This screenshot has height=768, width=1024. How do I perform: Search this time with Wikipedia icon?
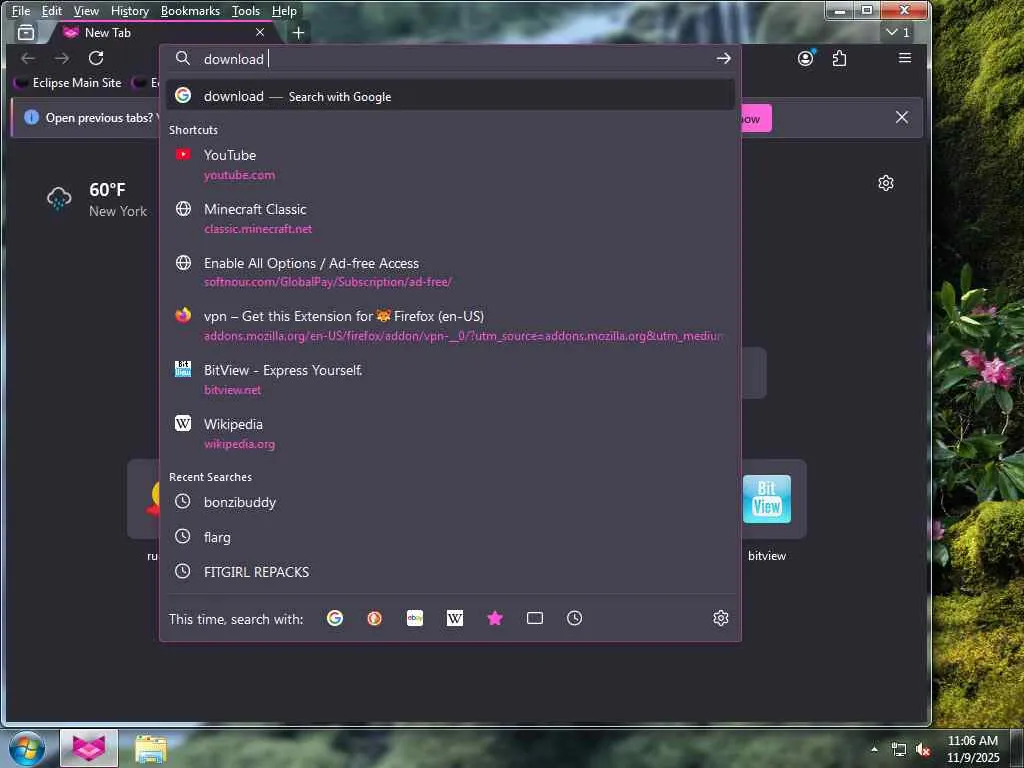(x=455, y=618)
